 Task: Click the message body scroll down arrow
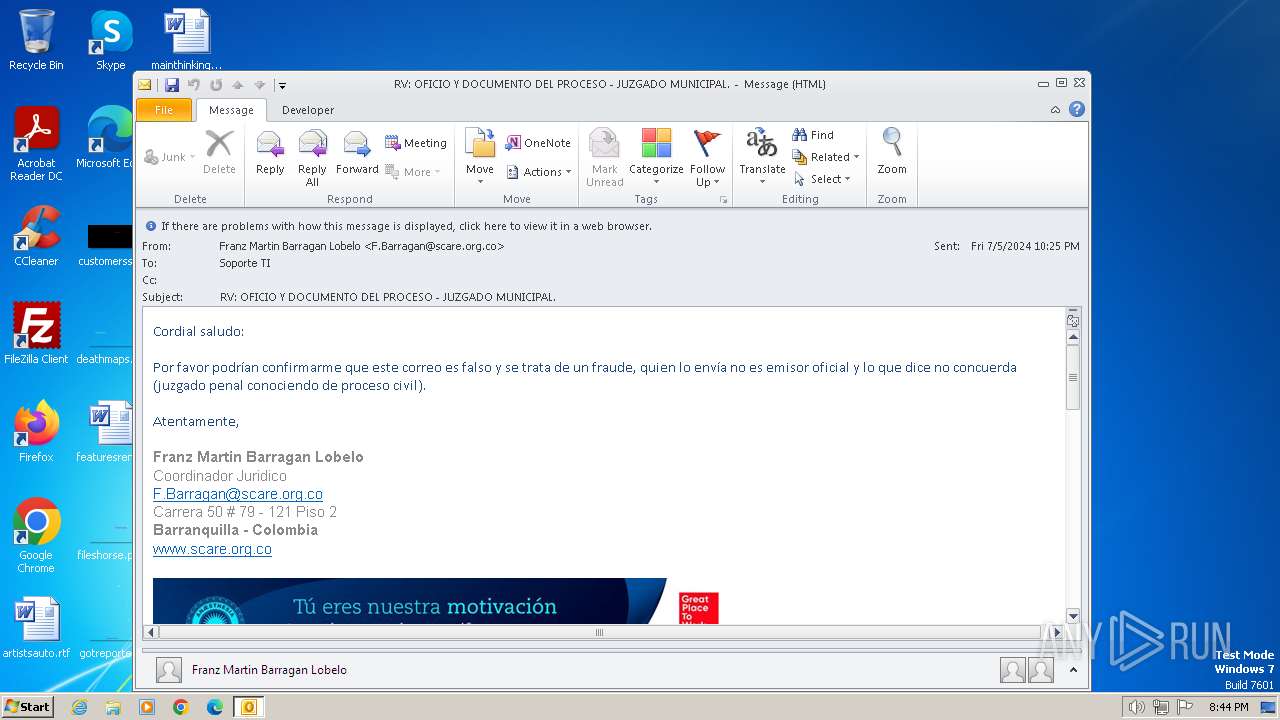click(1073, 616)
